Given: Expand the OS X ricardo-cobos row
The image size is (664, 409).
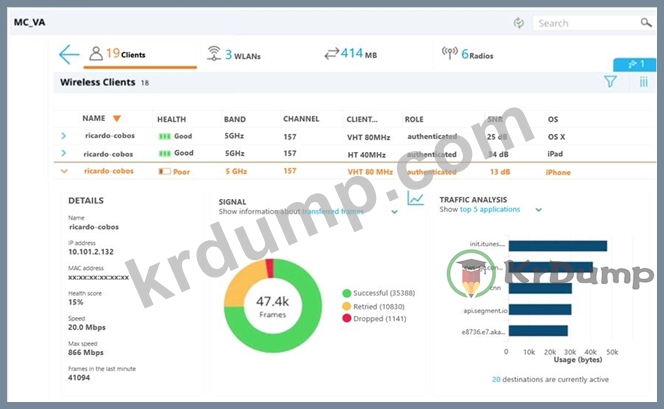Looking at the screenshot, I should (x=64, y=136).
